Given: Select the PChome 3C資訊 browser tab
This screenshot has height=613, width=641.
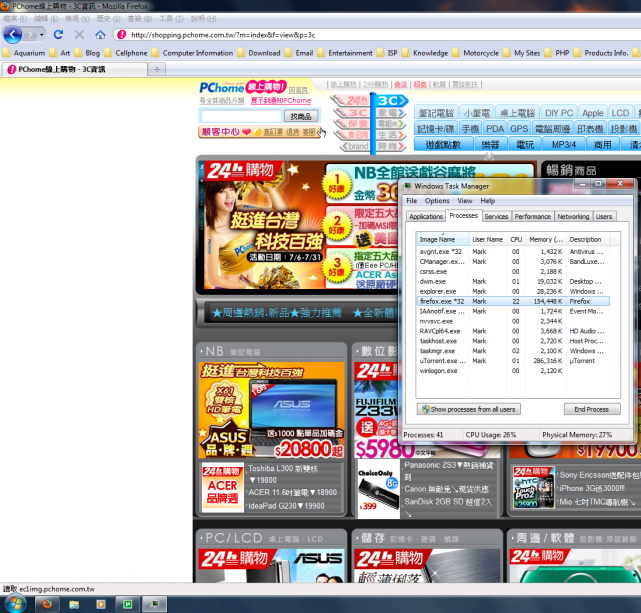Looking at the screenshot, I should pyautogui.click(x=74, y=69).
